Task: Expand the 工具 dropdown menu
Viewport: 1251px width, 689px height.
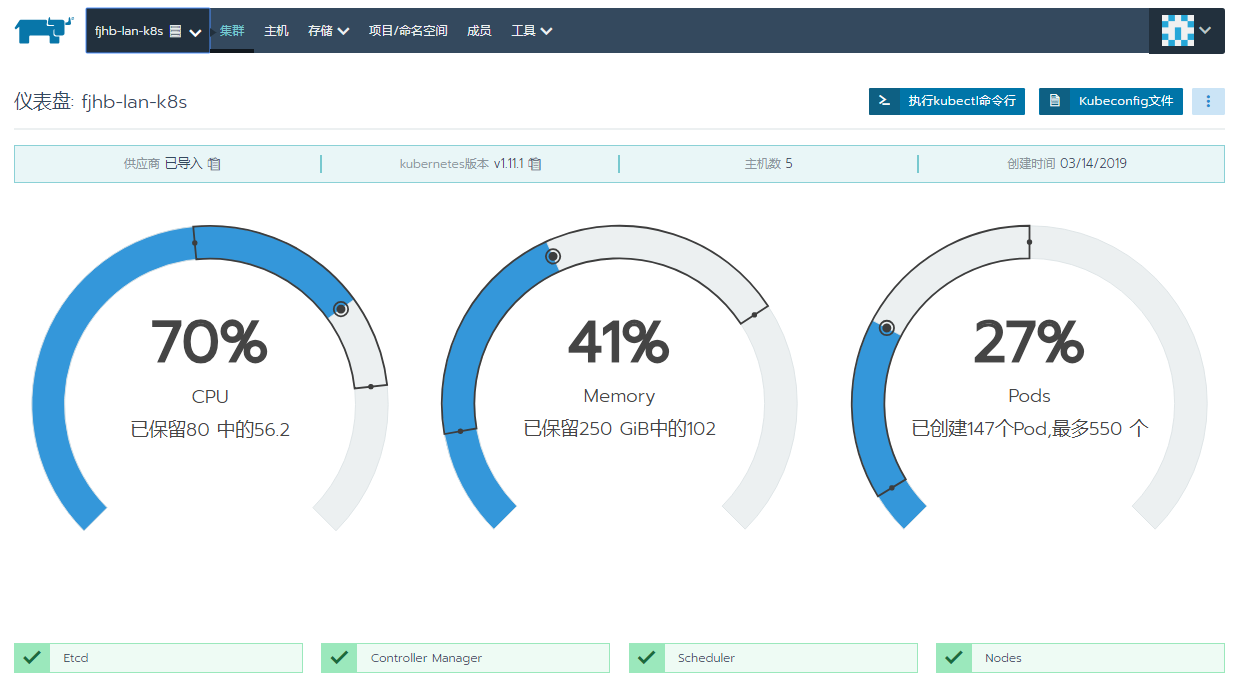Action: pos(532,31)
